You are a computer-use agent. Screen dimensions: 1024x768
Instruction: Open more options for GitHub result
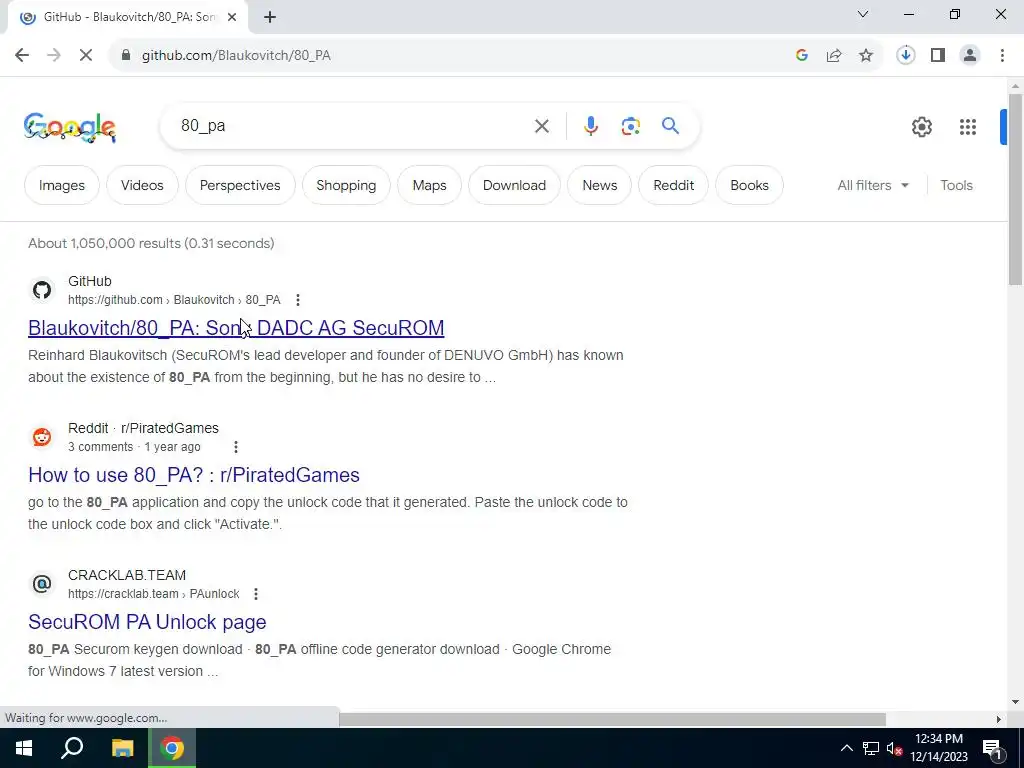pyautogui.click(x=298, y=300)
